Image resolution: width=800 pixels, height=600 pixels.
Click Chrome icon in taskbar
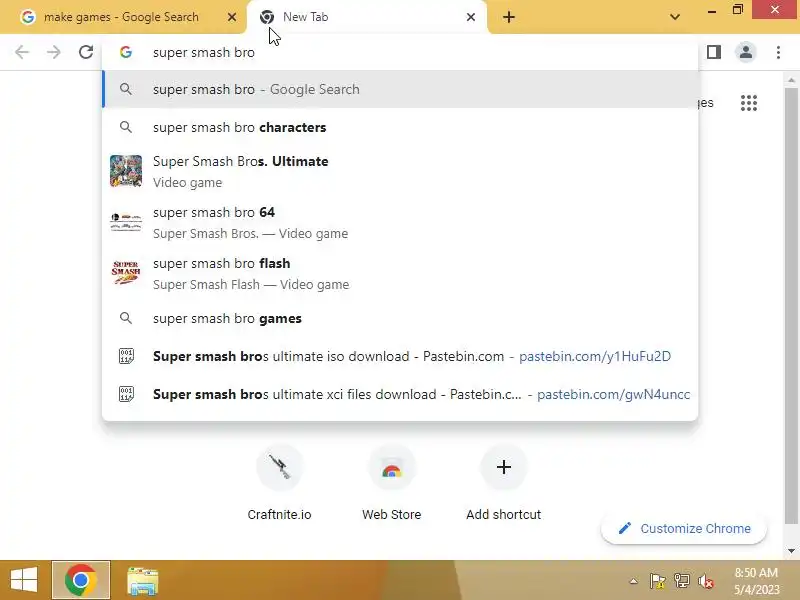tap(81, 580)
